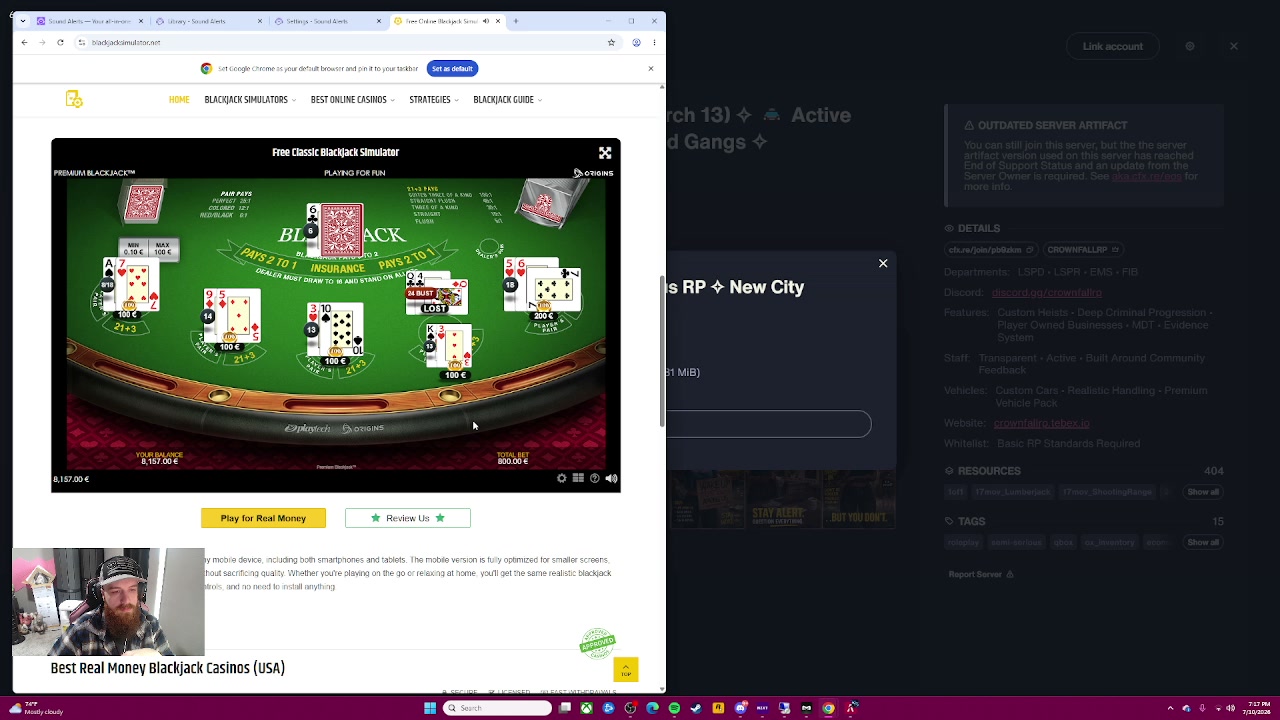This screenshot has height=720, width=1280.
Task: Click the yellow scroll-to-top button
Action: (626, 669)
